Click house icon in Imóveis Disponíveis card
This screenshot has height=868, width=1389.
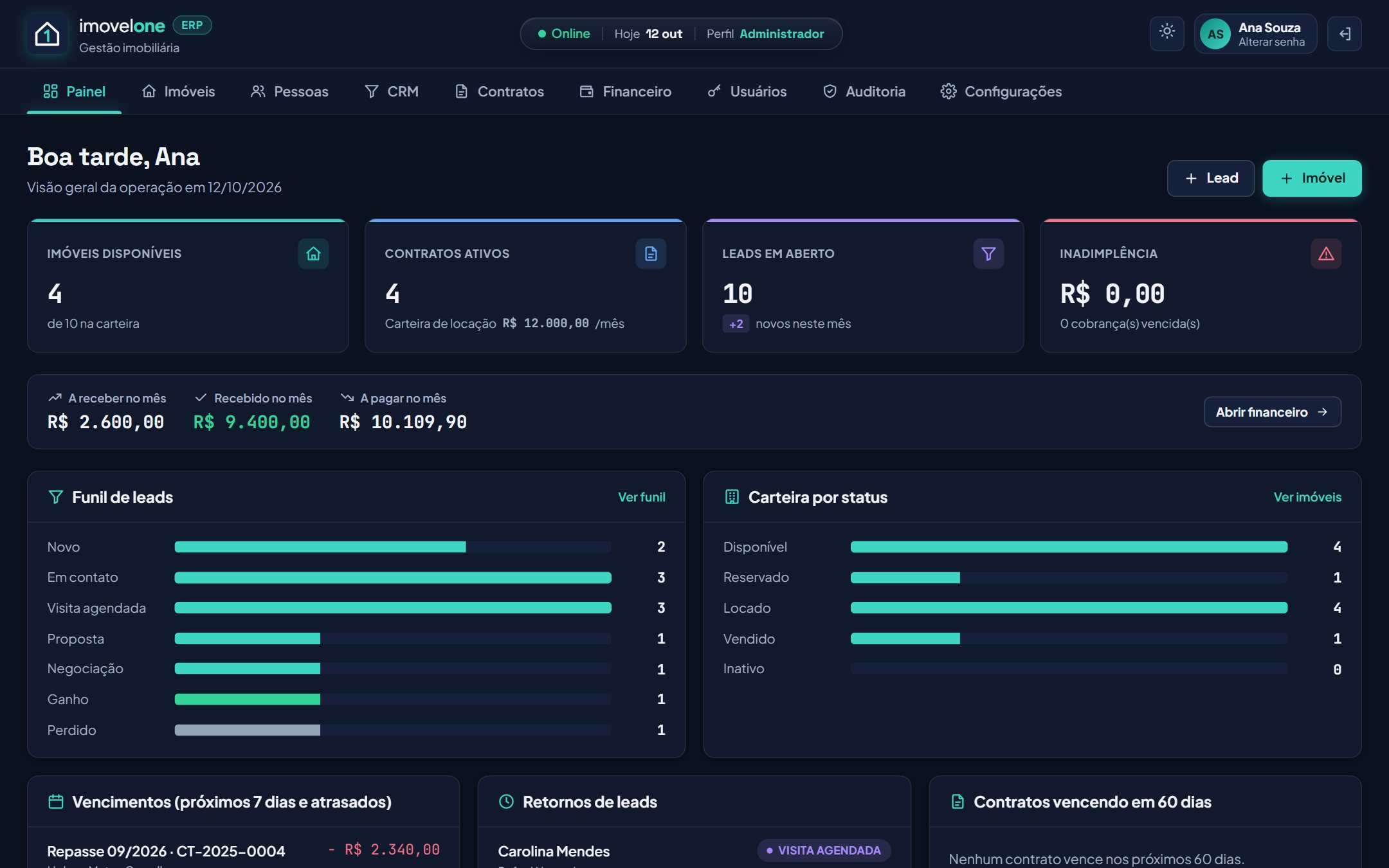[313, 254]
